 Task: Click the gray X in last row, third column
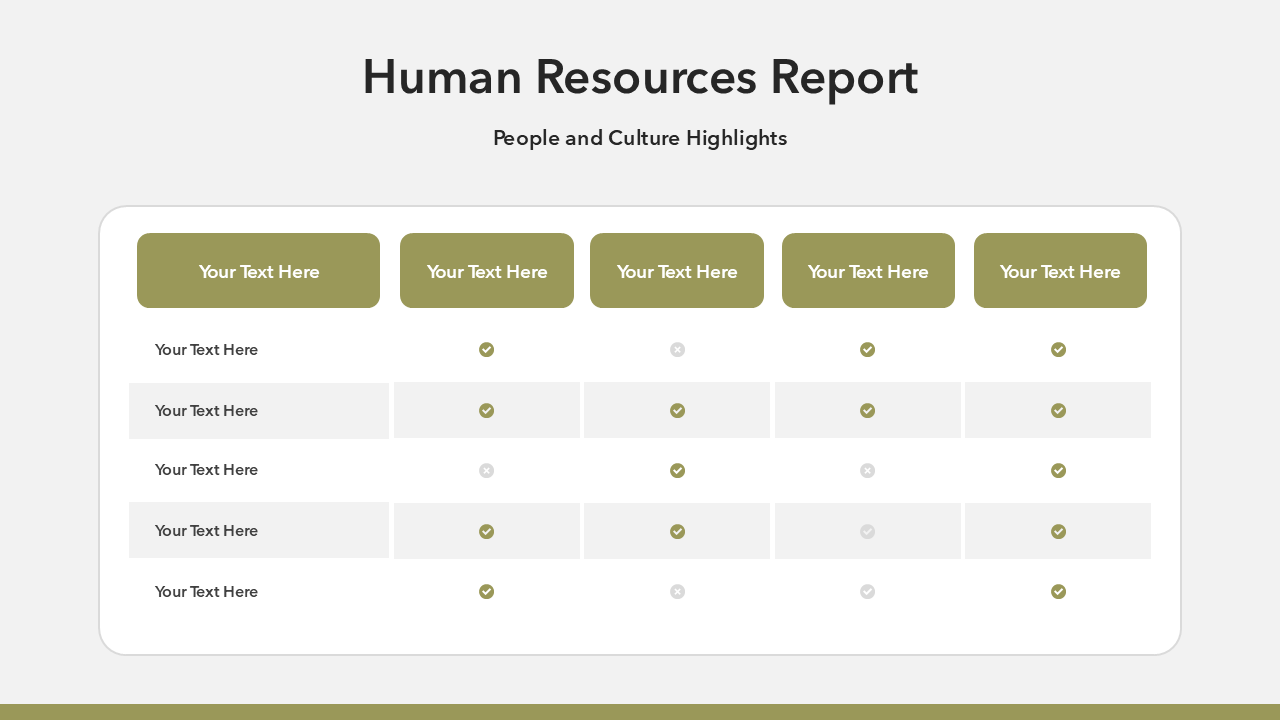pyautogui.click(x=677, y=591)
